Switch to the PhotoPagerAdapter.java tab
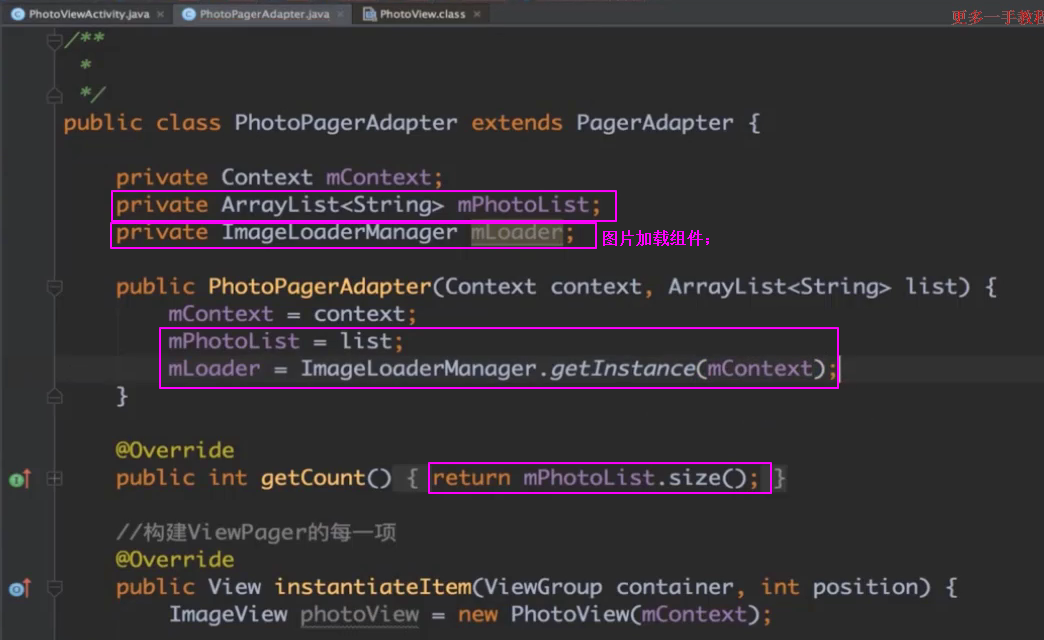This screenshot has width=1044, height=640. click(x=264, y=14)
